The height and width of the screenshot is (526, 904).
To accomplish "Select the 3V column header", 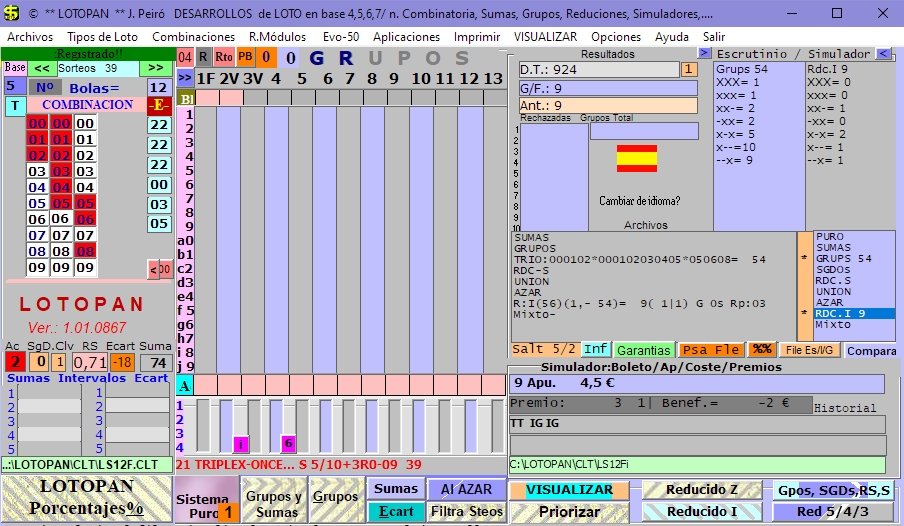I will click(x=253, y=78).
